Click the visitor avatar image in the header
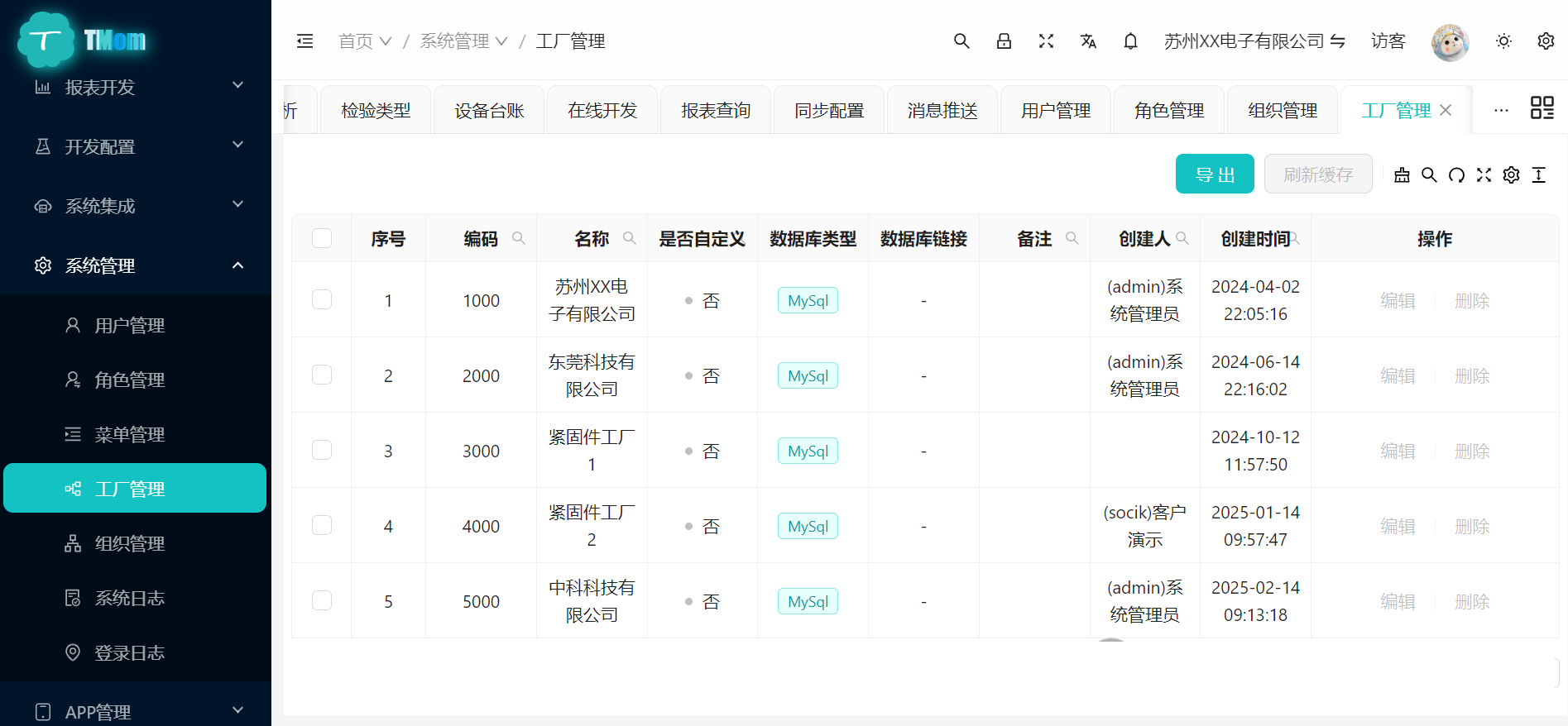Screen dimensions: 1568x726 (1450, 42)
